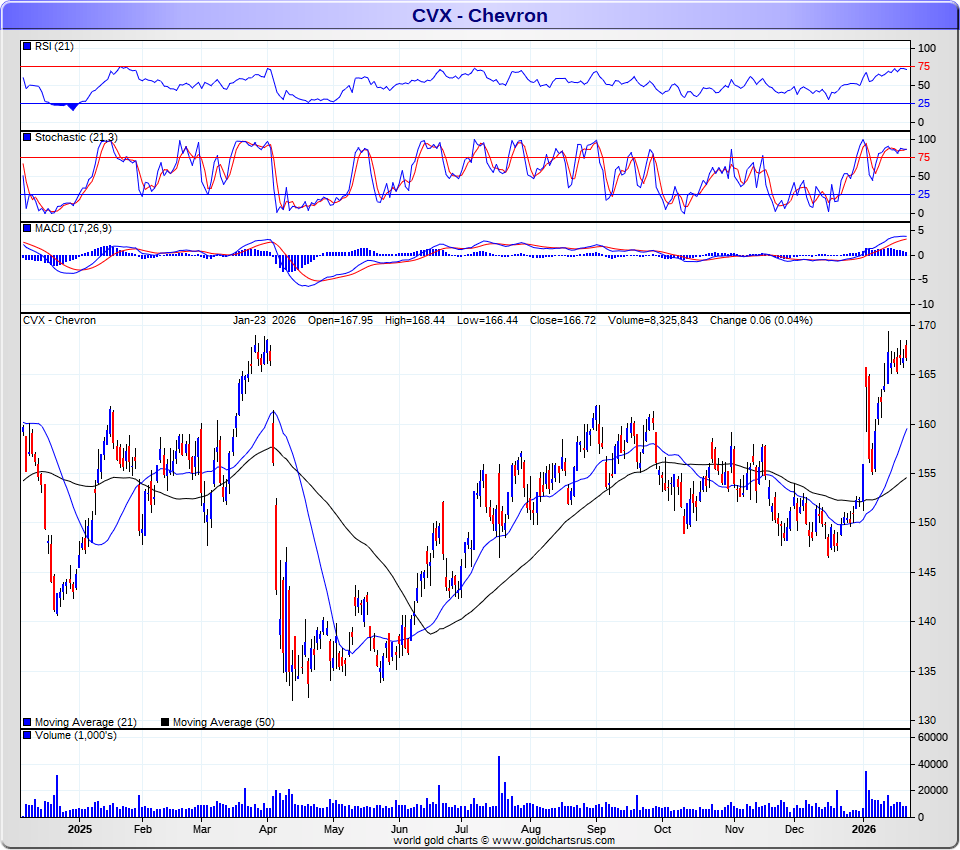Click the MACD -5 axis label

(924, 279)
